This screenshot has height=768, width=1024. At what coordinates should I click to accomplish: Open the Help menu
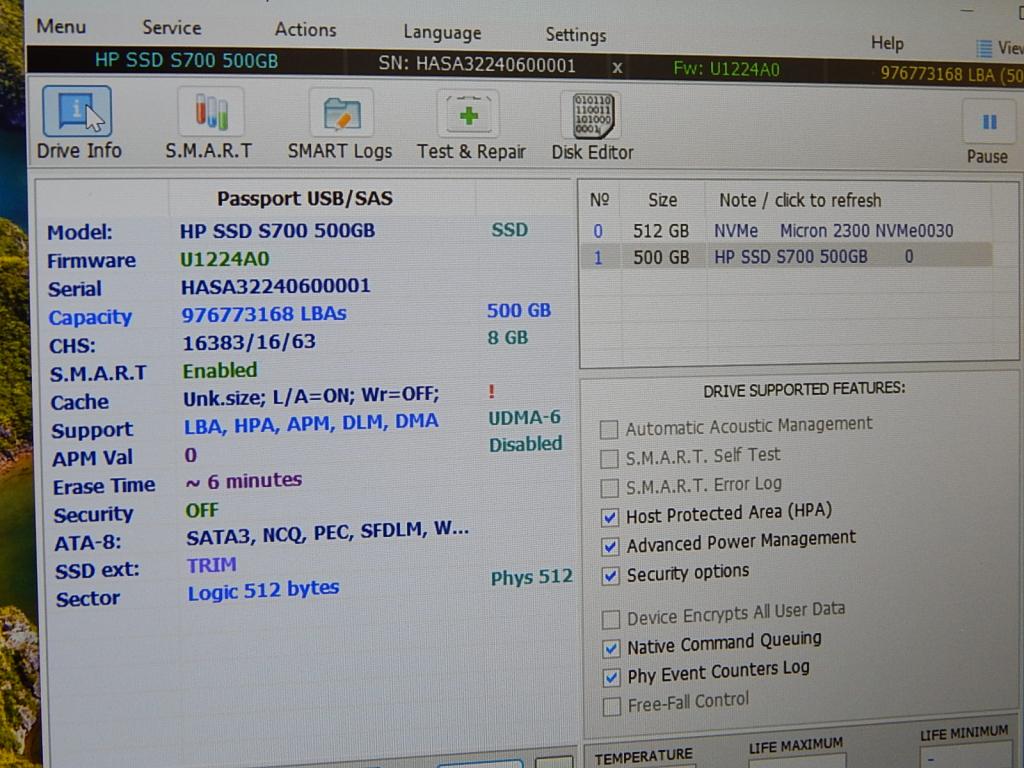(x=887, y=43)
